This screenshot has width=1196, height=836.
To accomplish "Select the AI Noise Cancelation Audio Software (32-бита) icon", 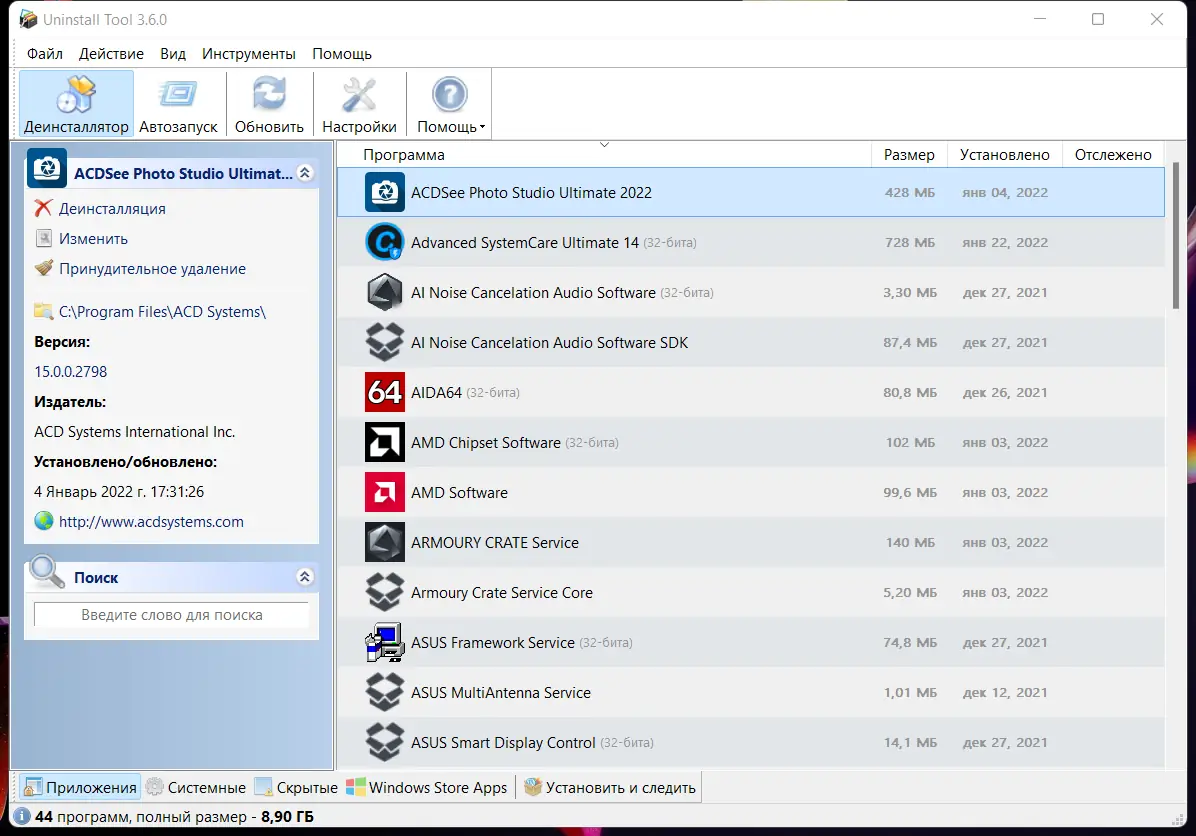I will click(x=384, y=292).
